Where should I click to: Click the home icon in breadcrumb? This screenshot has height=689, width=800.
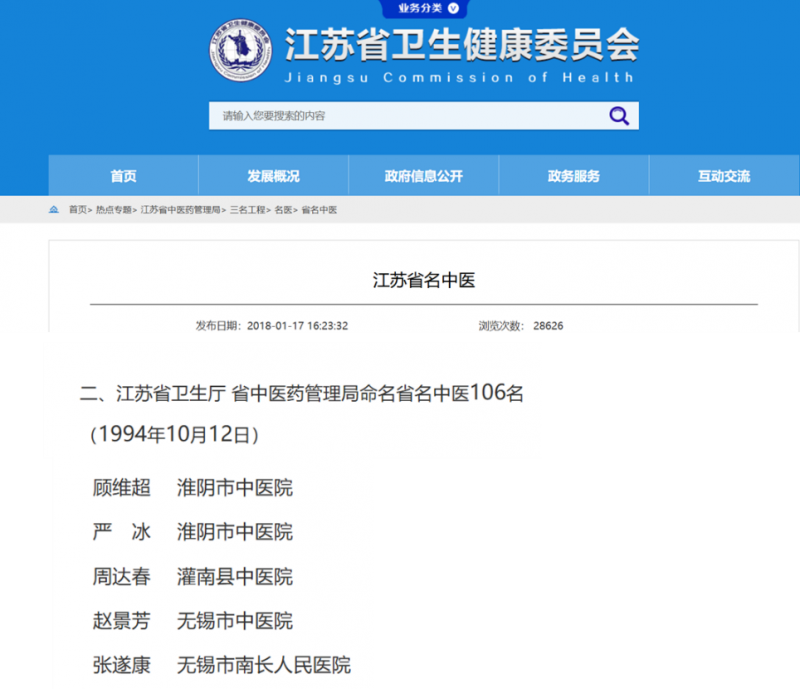[x=54, y=210]
